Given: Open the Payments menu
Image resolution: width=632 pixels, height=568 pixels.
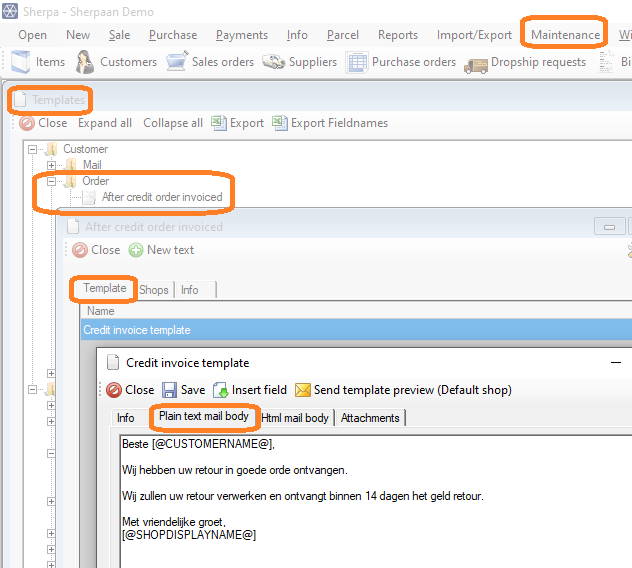Looking at the screenshot, I should click(242, 35).
